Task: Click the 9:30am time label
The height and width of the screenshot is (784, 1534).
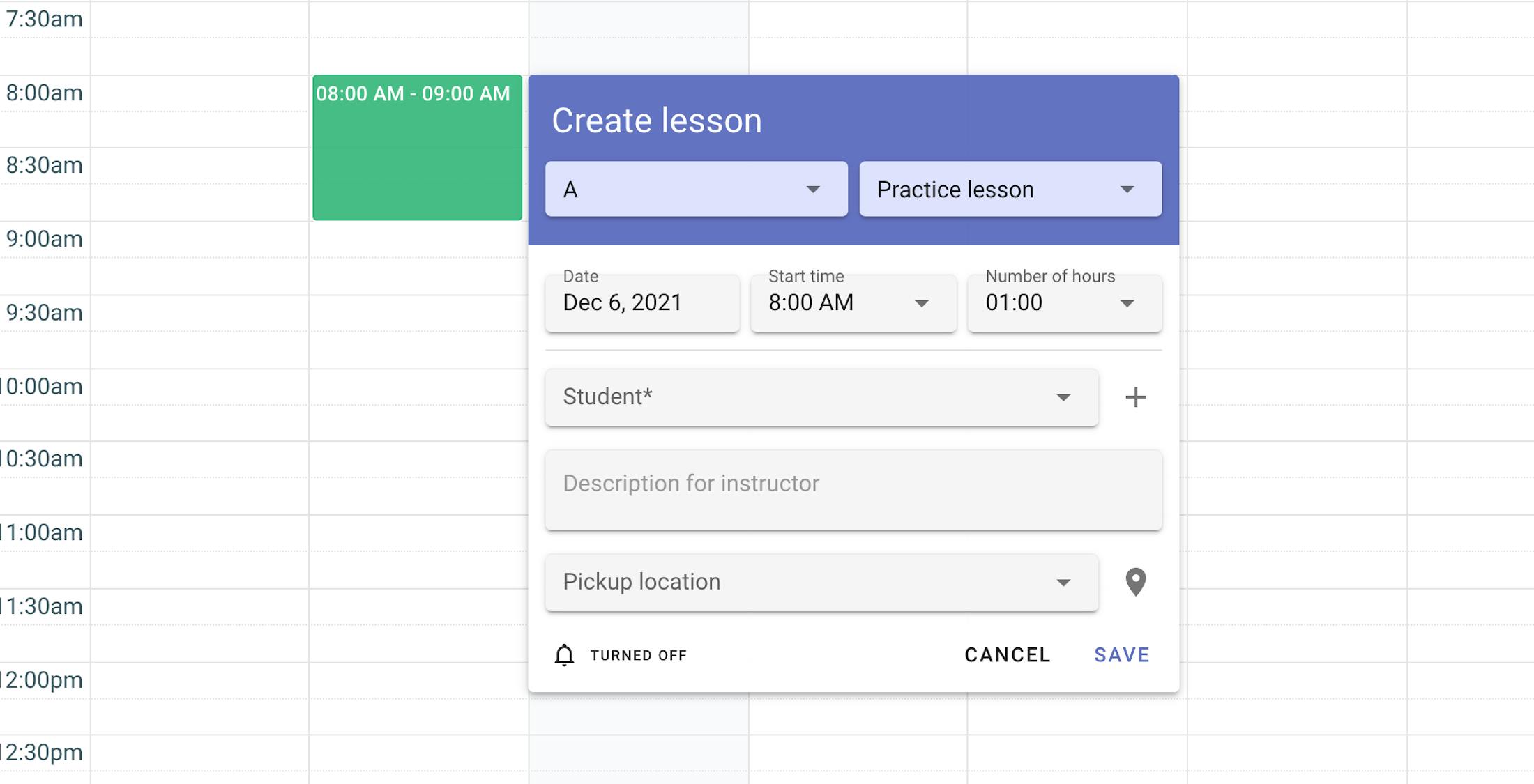Action: click(44, 313)
